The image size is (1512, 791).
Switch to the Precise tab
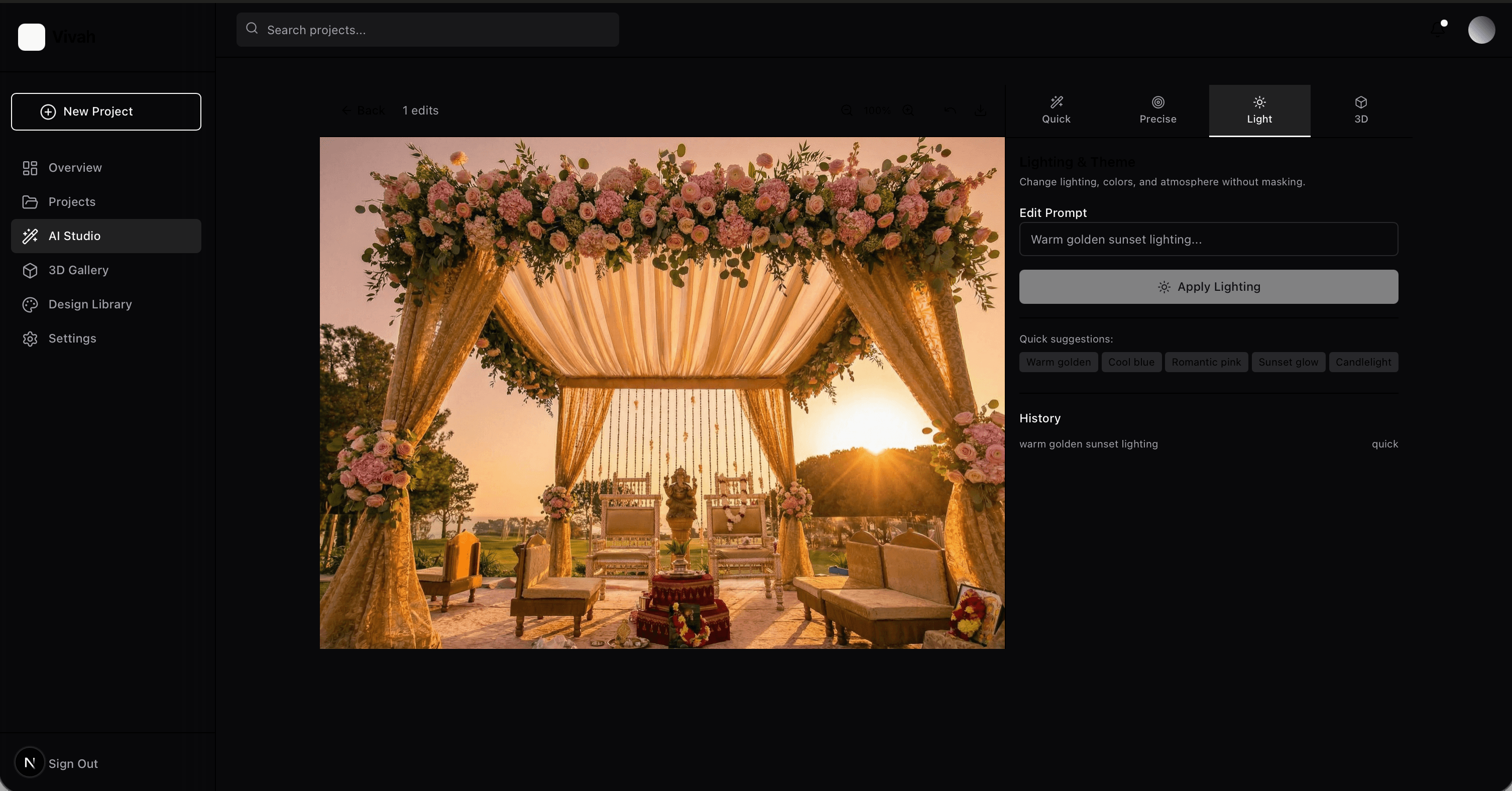[x=1157, y=110]
